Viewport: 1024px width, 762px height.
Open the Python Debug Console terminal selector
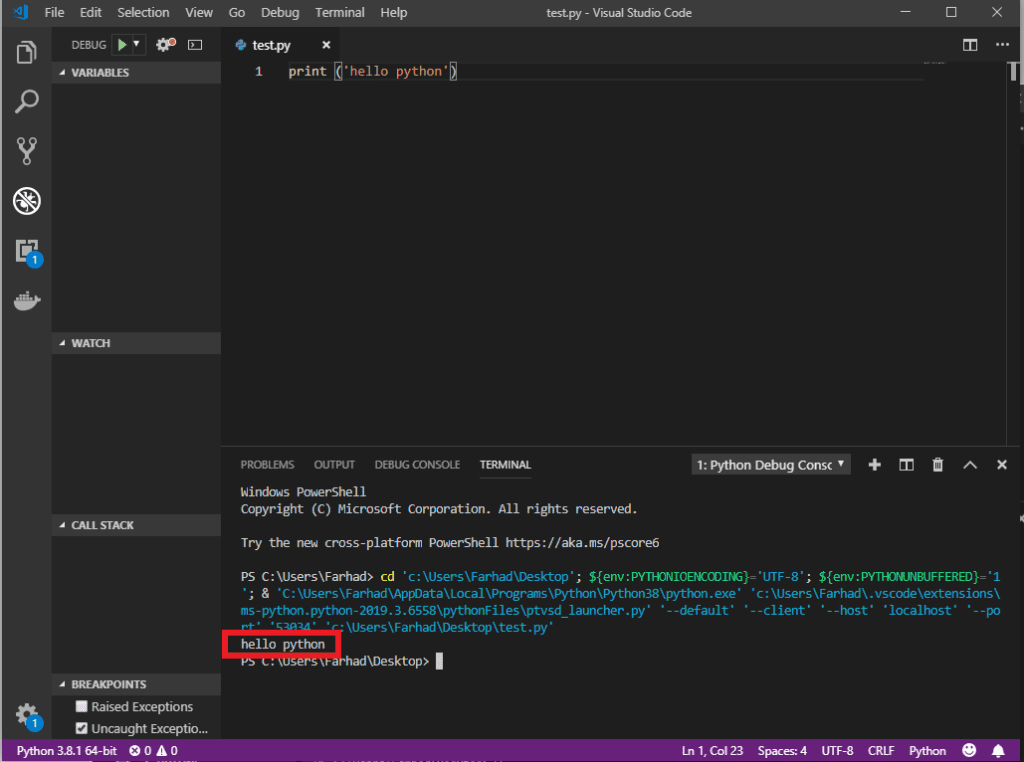pyautogui.click(x=771, y=465)
